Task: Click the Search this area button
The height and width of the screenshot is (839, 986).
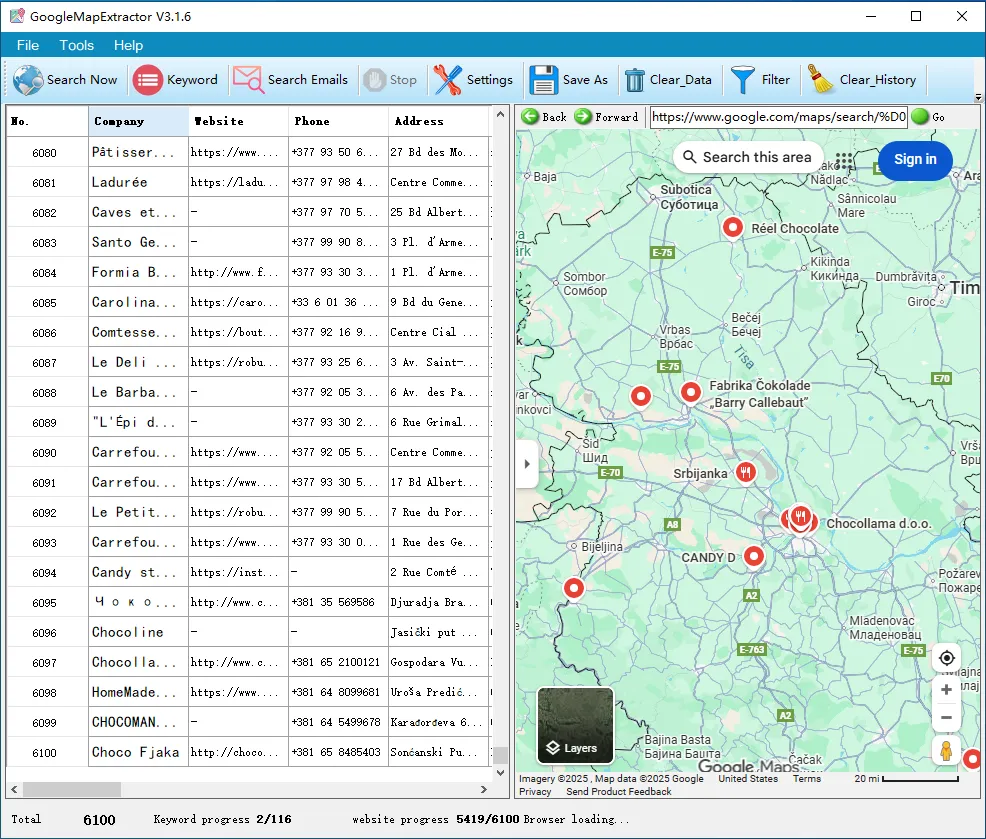Action: click(747, 157)
